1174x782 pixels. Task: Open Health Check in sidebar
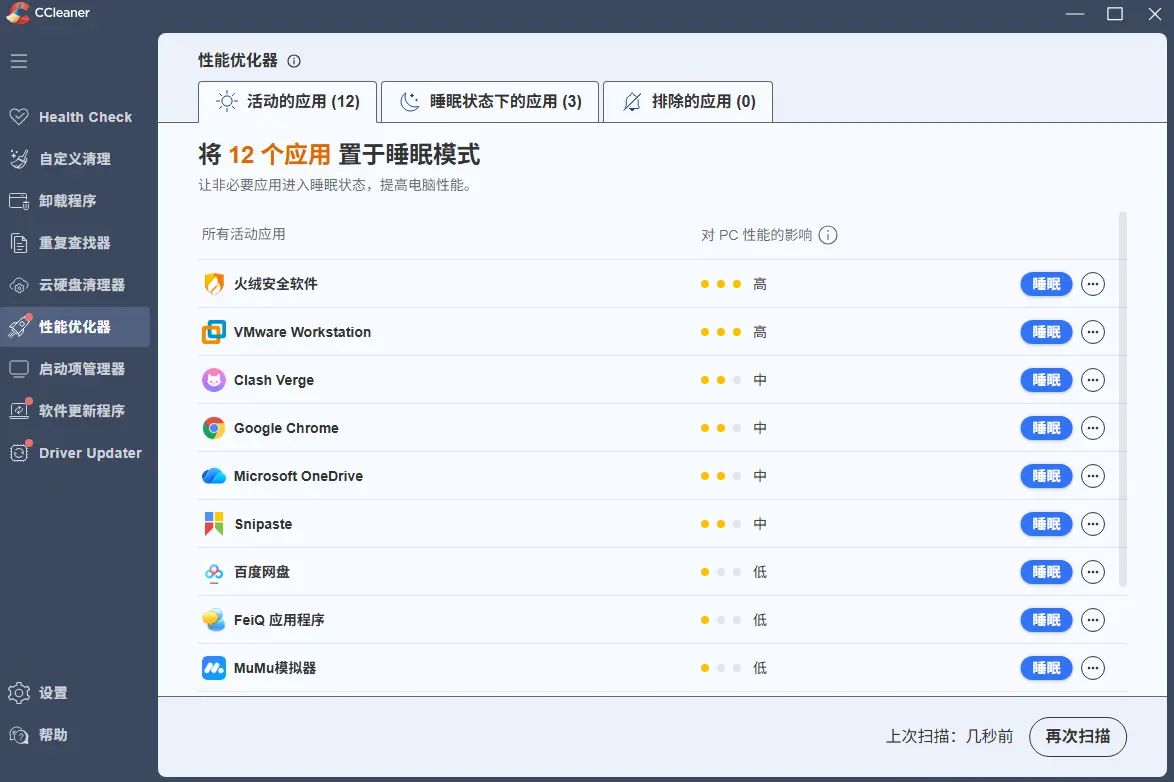point(75,117)
